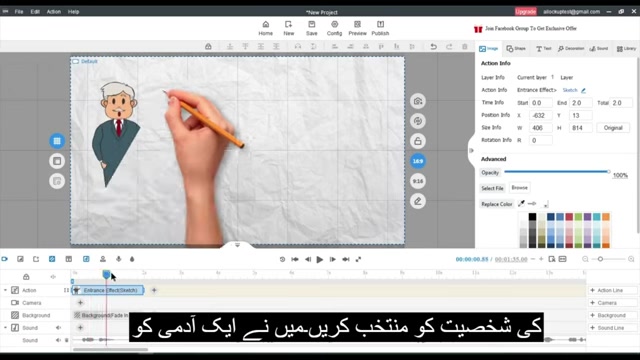Delete selected object with trash icon

(x=464, y=47)
